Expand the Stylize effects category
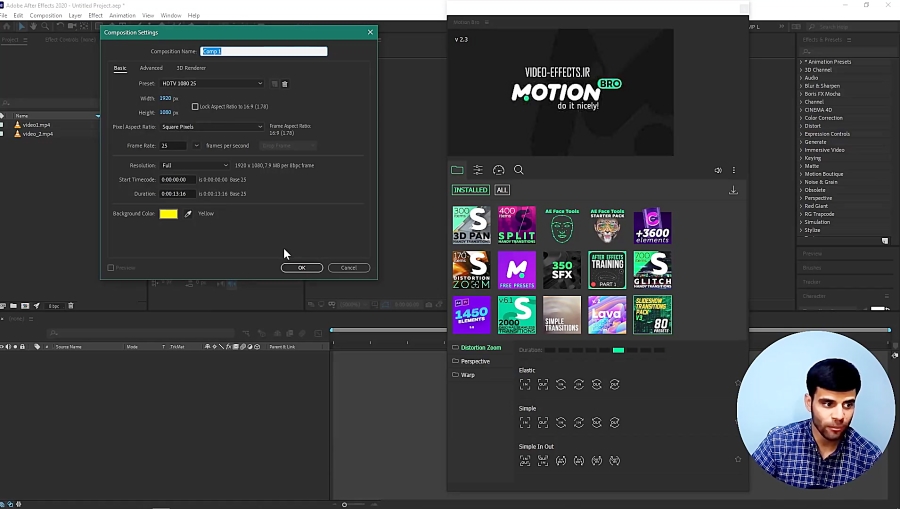Screen dimensions: 900x509 tap(801, 230)
